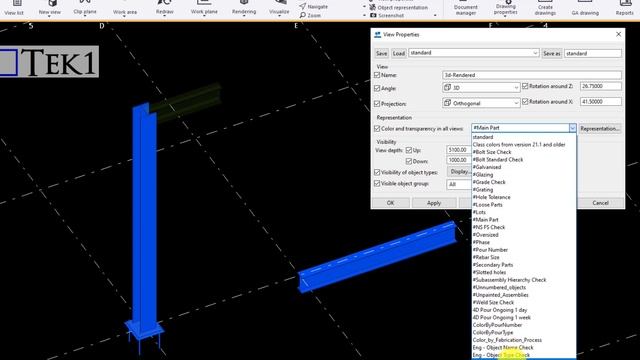Click the Display... button
This screenshot has width=640, height=360.
click(x=459, y=172)
